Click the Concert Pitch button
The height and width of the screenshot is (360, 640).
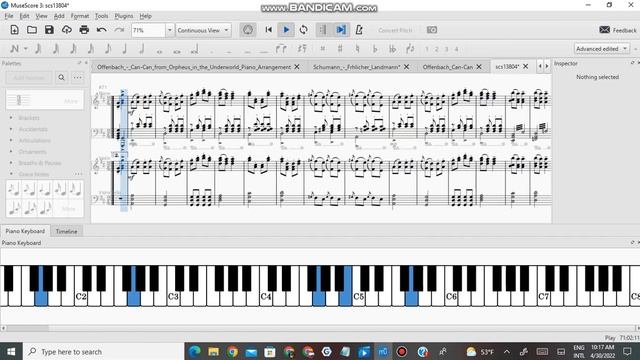tap(395, 30)
